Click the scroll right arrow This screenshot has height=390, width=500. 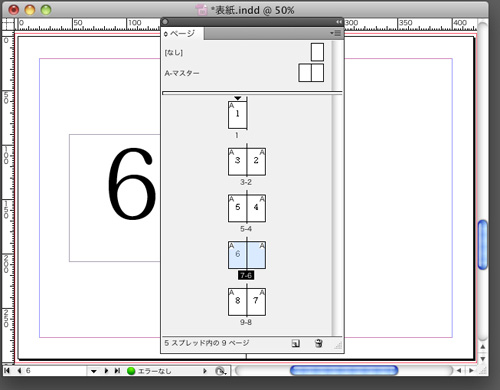[471, 370]
